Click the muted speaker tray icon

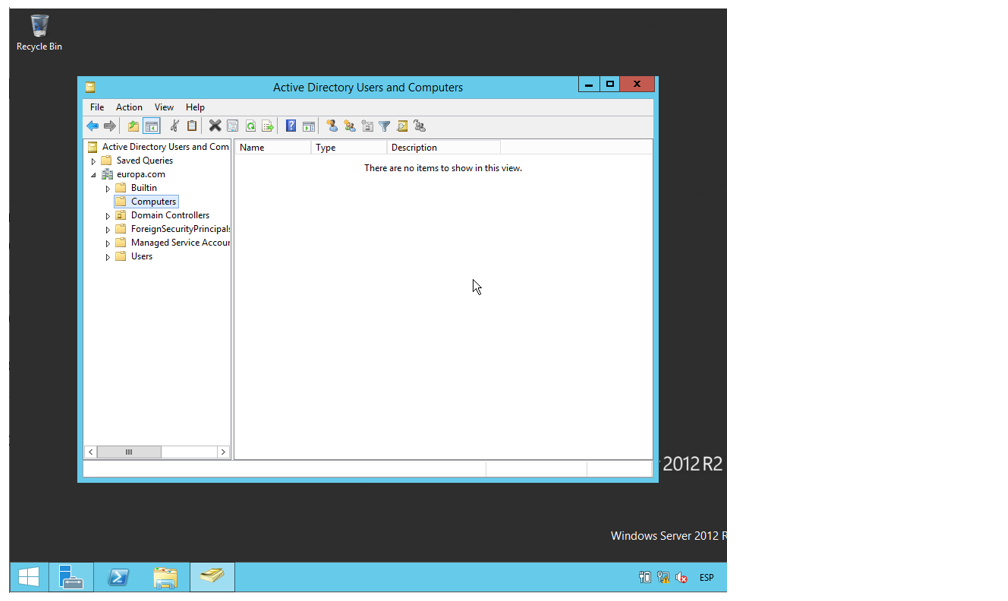pyautogui.click(x=681, y=577)
